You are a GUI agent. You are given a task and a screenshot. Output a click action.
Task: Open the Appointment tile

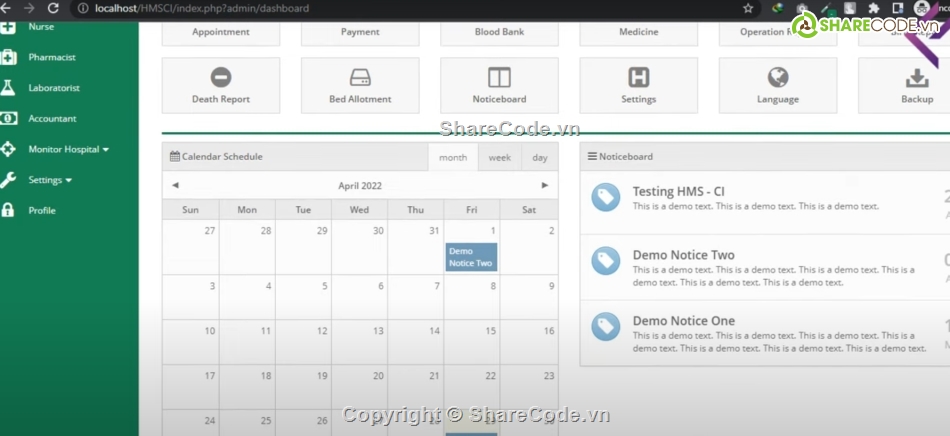point(221,33)
